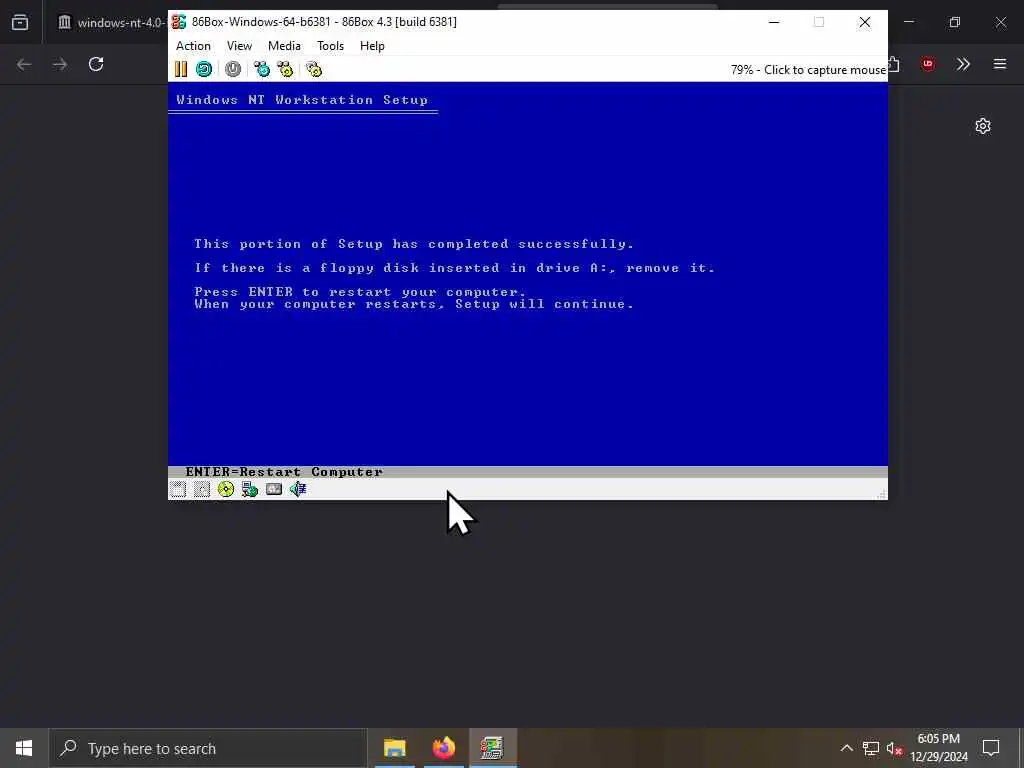1024x768 pixels.
Task: Open the browser hamburger menu
Action: tap(1000, 64)
